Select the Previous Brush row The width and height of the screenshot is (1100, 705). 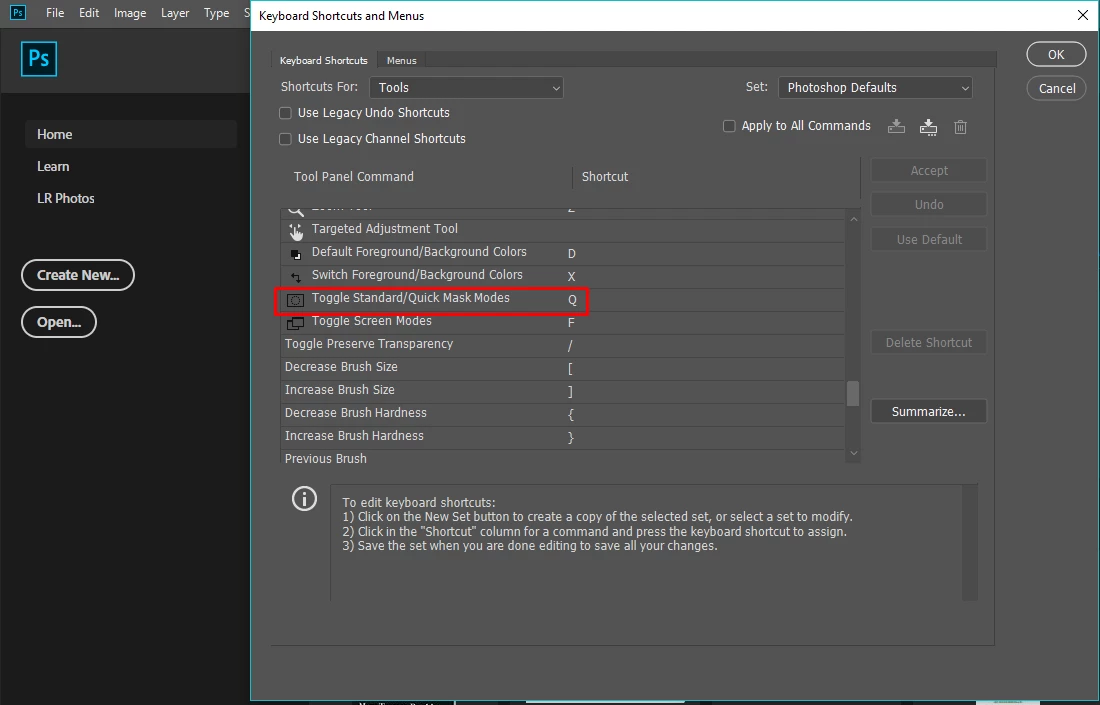563,457
